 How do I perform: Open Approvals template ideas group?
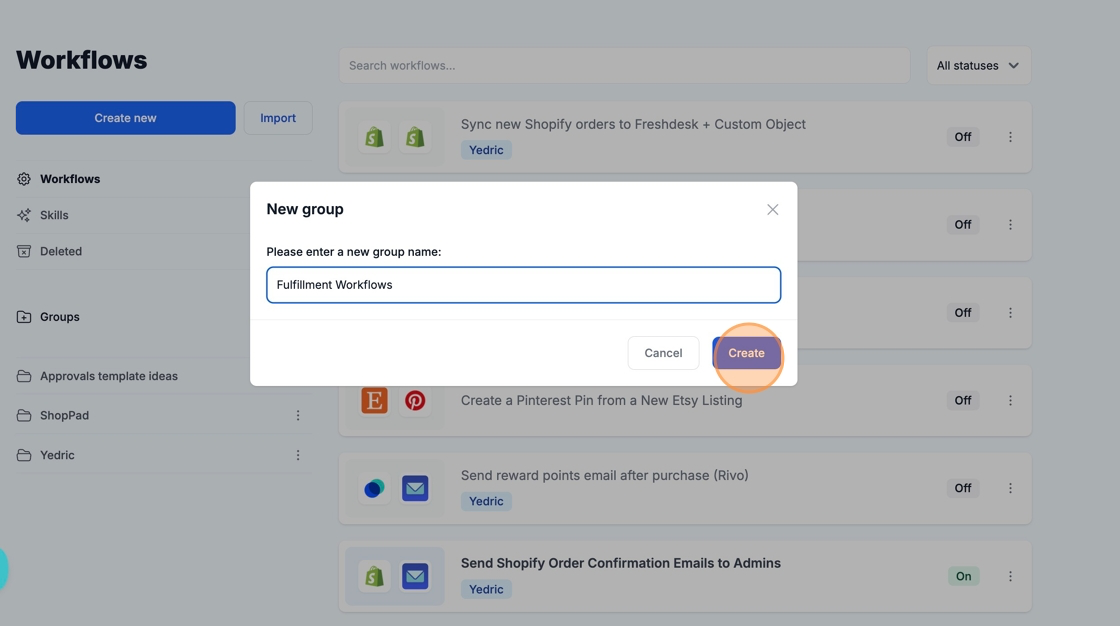pos(108,376)
